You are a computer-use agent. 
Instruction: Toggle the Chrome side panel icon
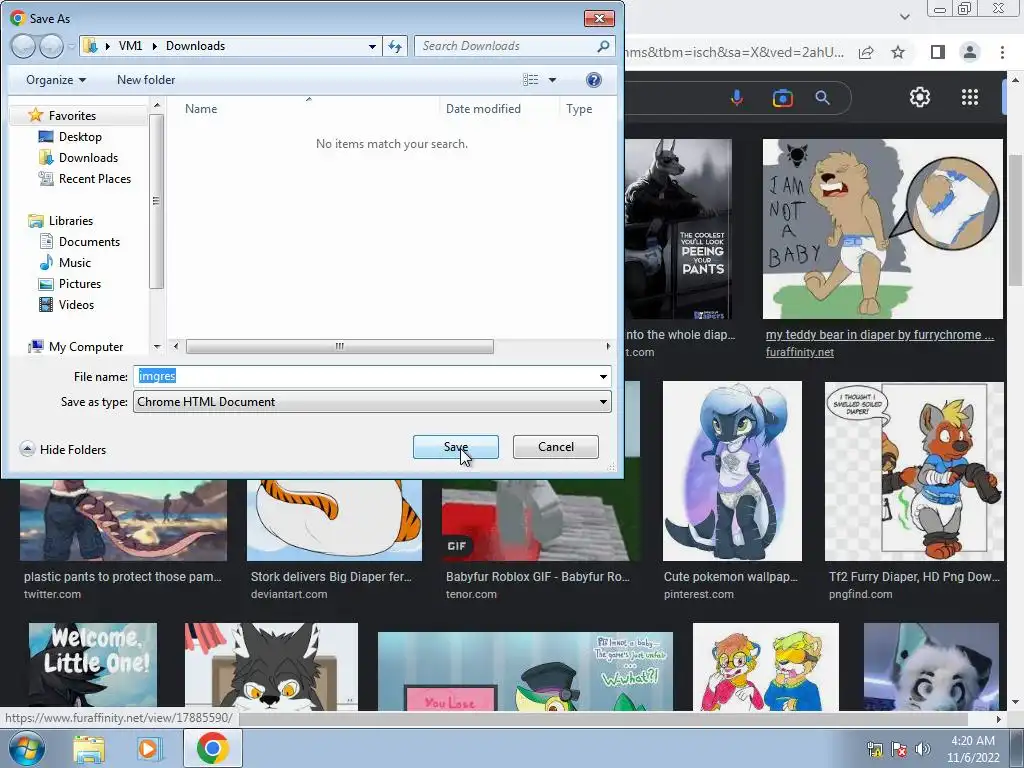pos(937,52)
